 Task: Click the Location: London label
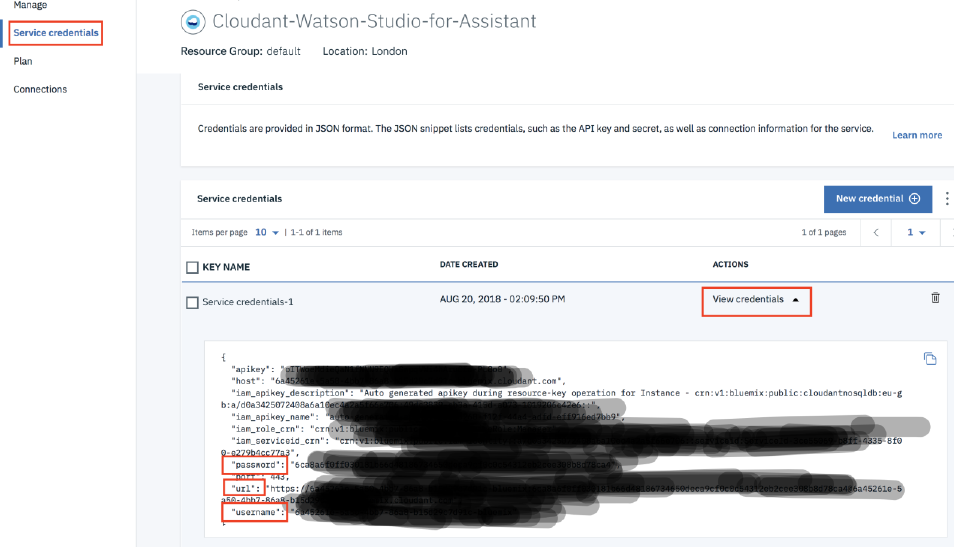[x=365, y=51]
